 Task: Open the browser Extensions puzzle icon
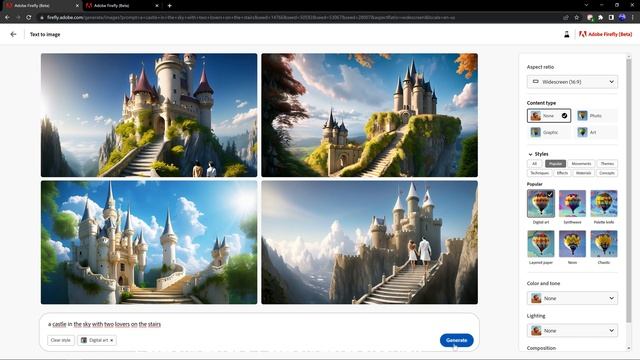point(600,18)
